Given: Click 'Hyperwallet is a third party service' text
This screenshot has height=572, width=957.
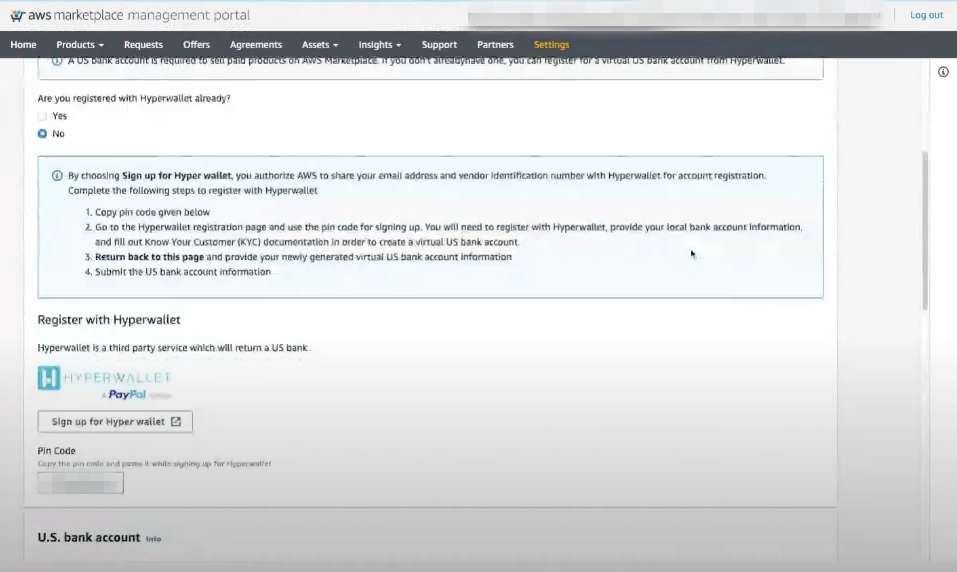Looking at the screenshot, I should pos(173,348).
